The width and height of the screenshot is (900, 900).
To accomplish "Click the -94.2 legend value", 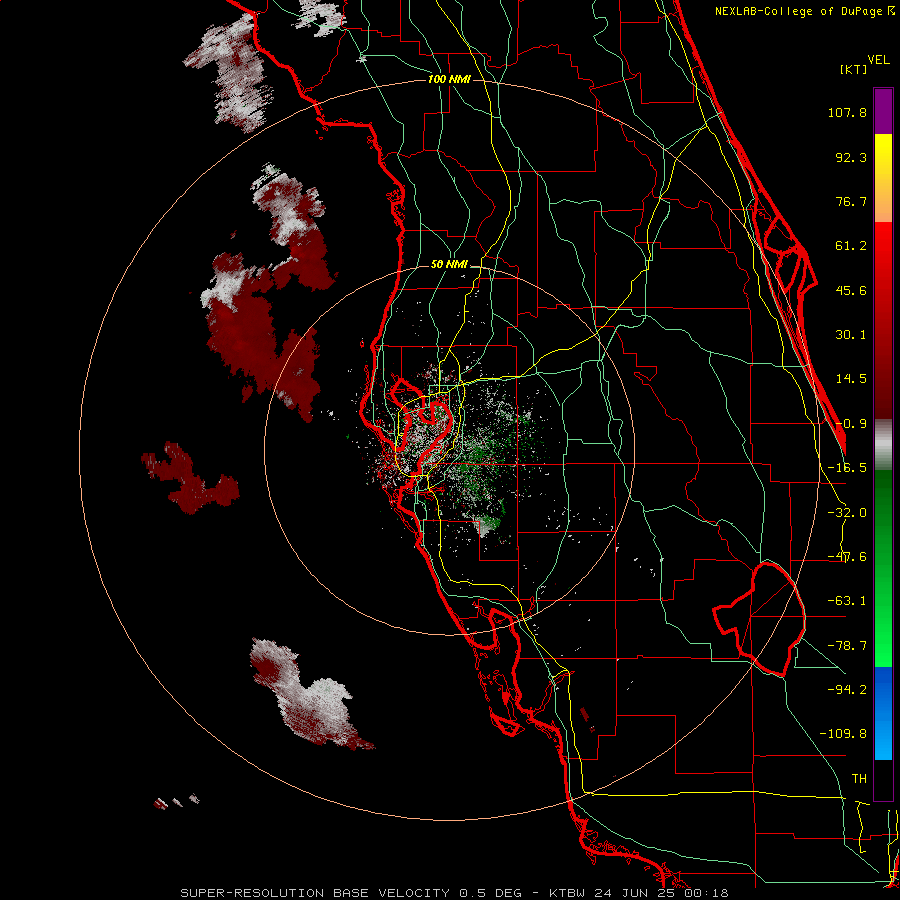I will 847,689.
